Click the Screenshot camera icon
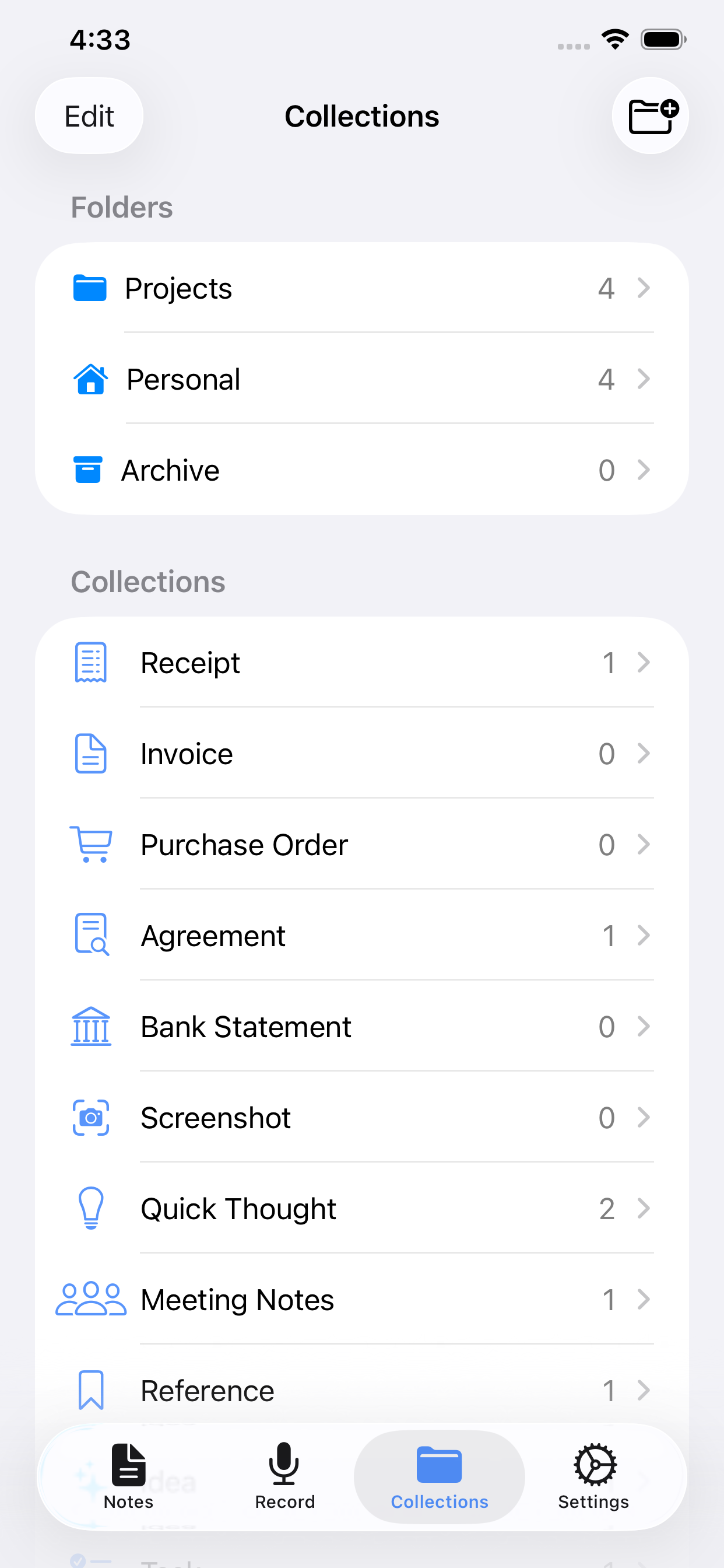This screenshot has height=1568, width=724. point(91,1118)
